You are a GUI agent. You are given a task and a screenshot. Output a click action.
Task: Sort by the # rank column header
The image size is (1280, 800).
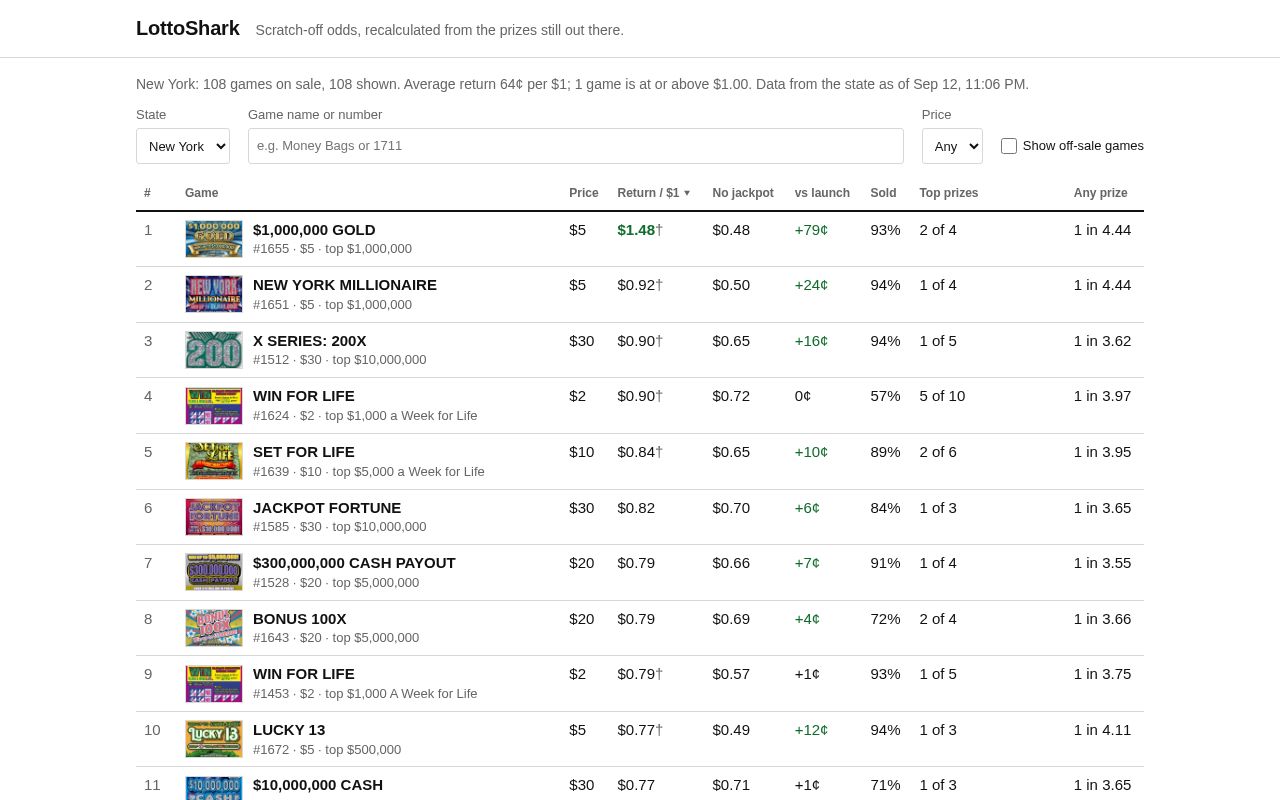point(147,193)
